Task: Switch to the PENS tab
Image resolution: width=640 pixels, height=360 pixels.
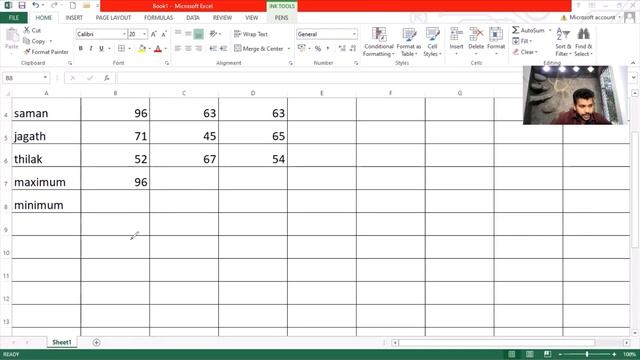Action: [x=281, y=18]
